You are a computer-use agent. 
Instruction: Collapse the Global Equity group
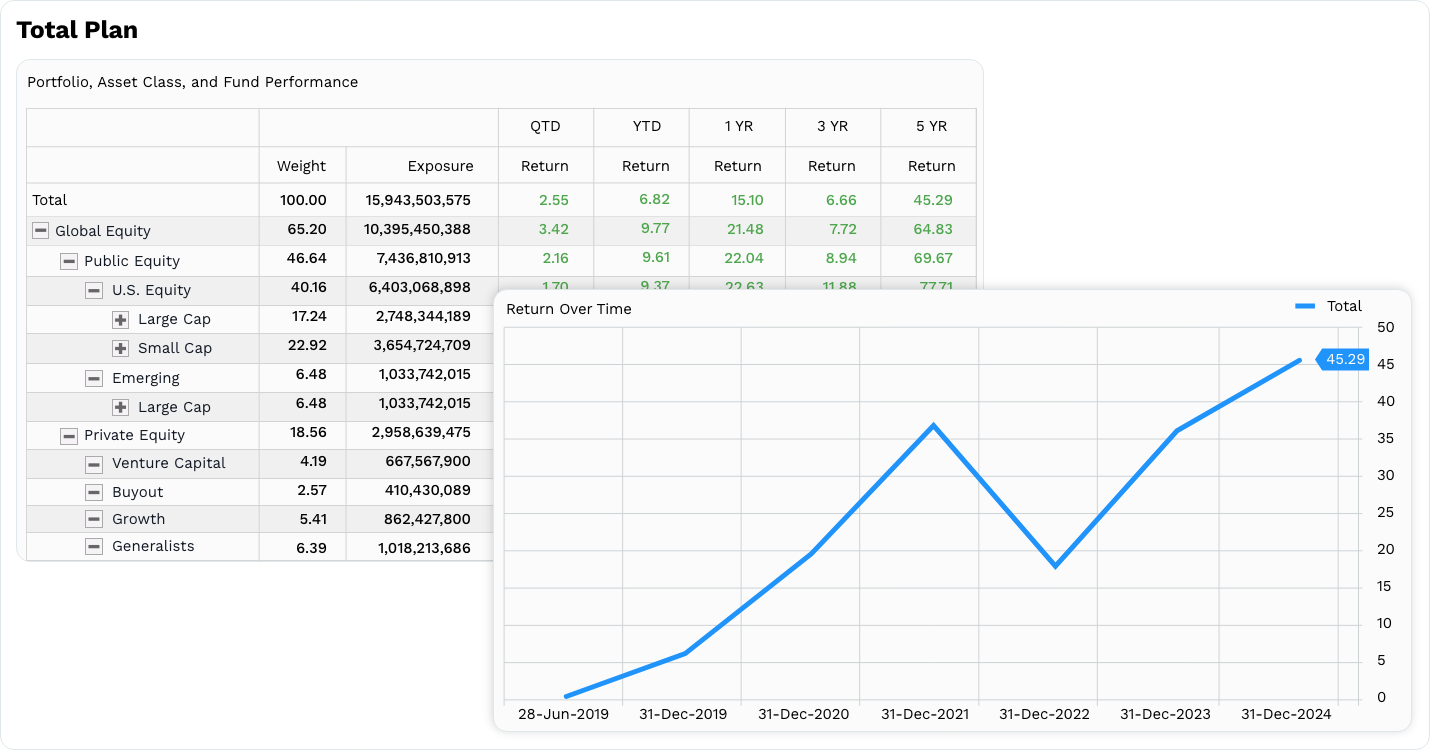40,229
